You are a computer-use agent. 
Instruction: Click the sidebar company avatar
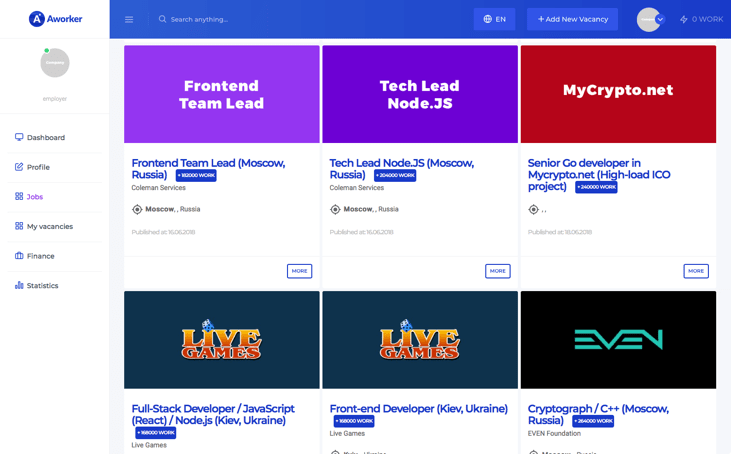[x=55, y=62]
